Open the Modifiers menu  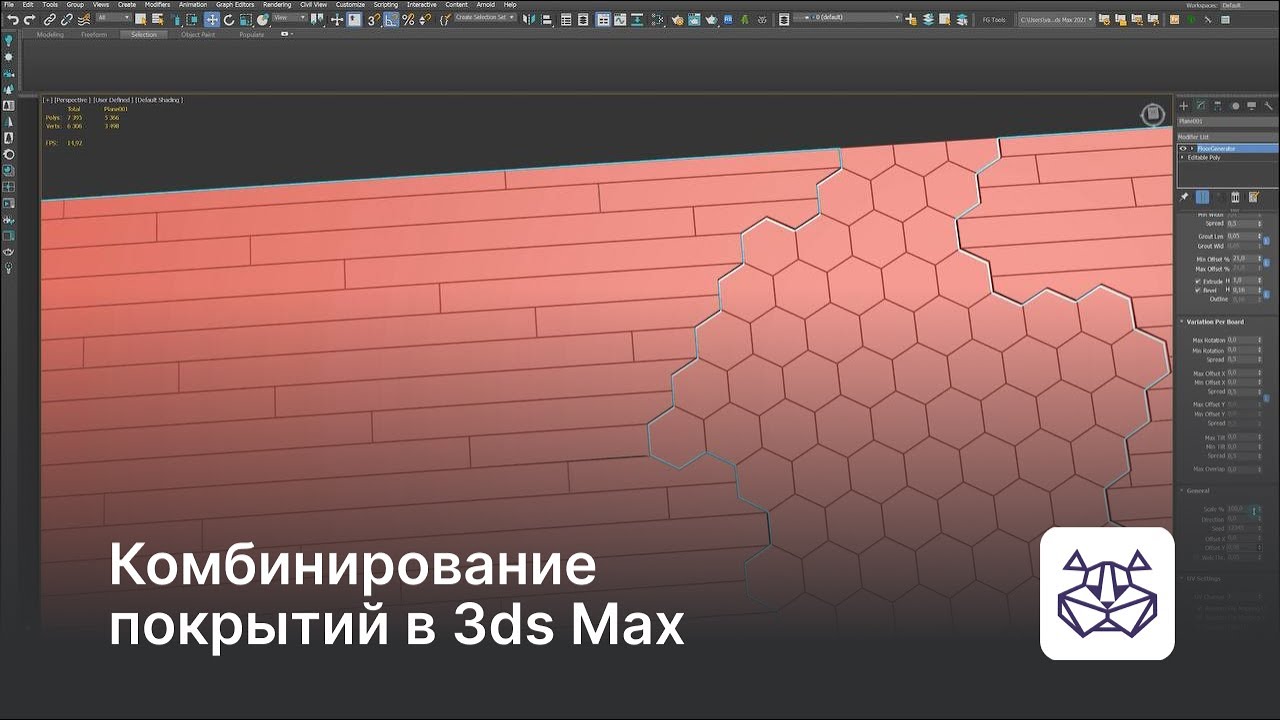coord(157,5)
